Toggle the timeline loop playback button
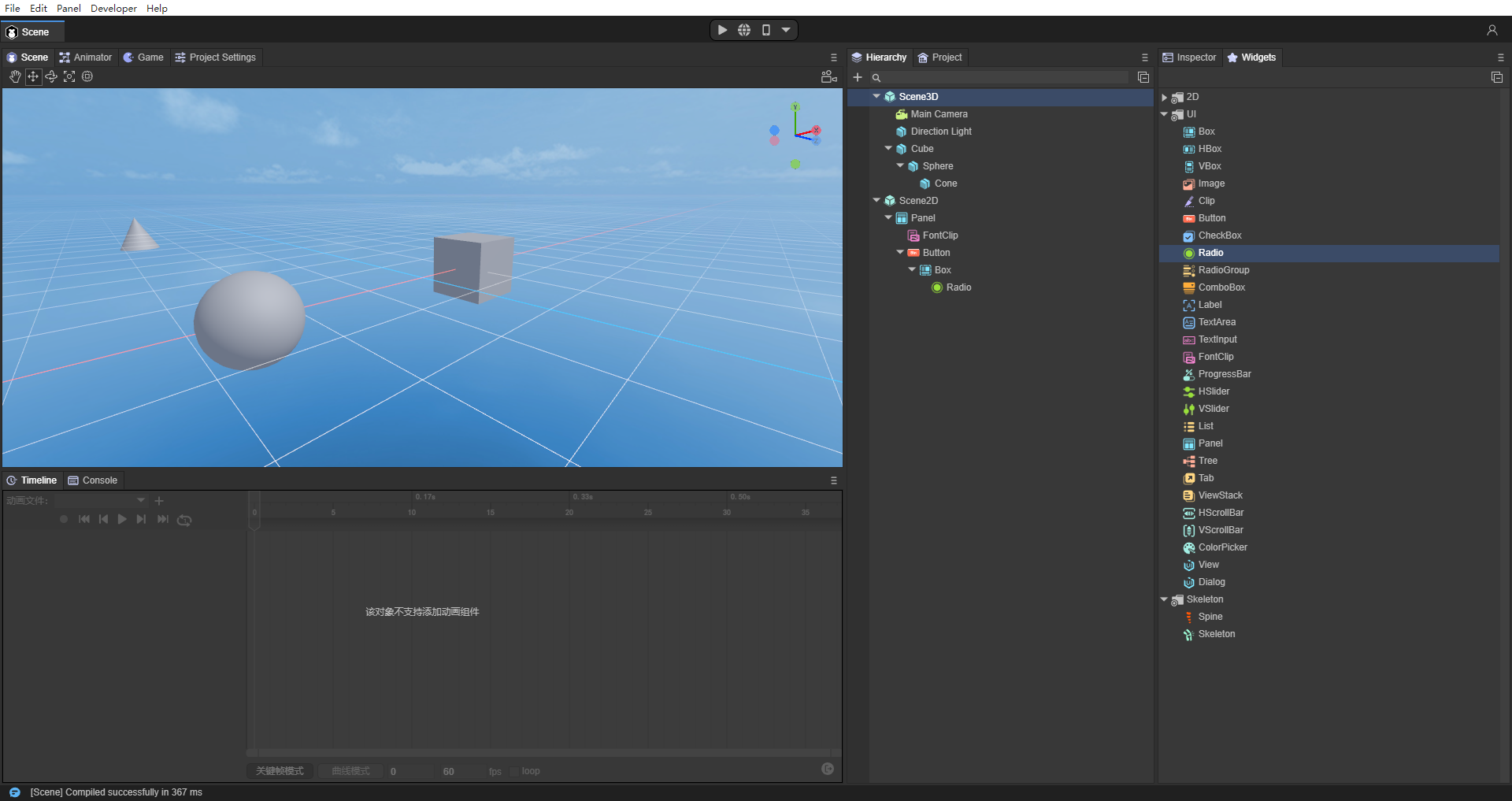 click(184, 520)
